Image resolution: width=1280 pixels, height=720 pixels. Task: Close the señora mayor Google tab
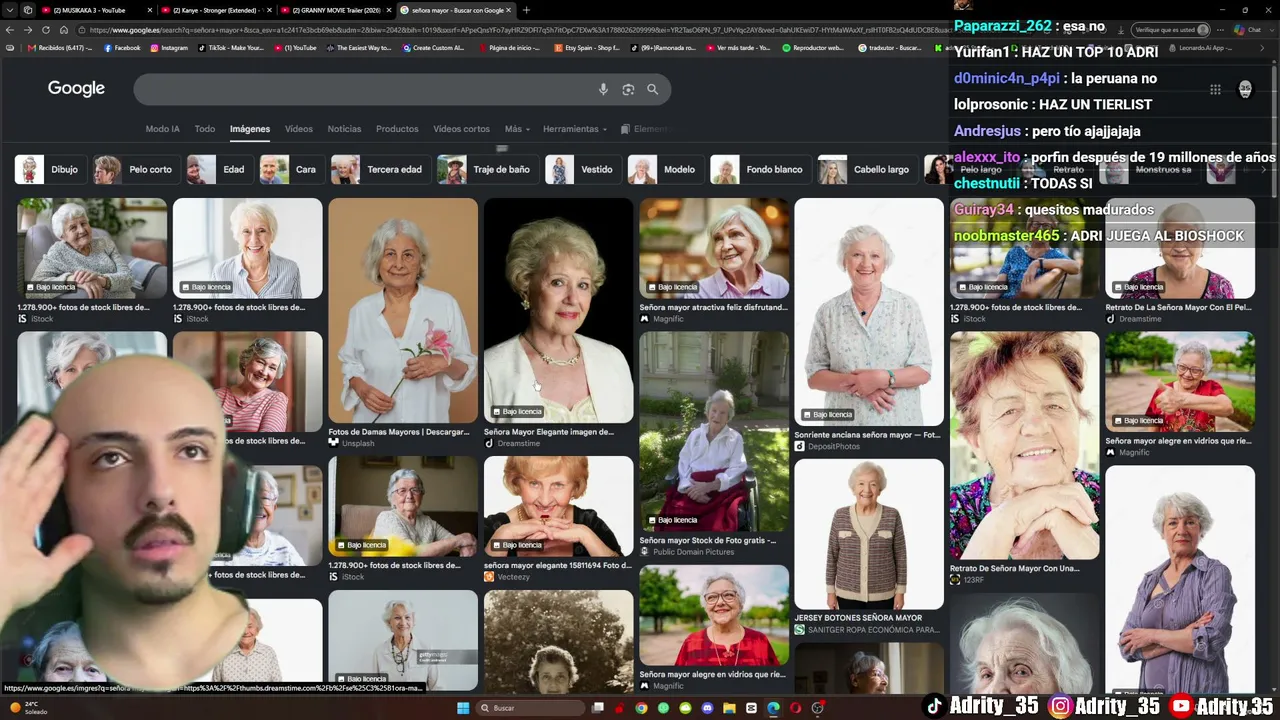(x=508, y=10)
